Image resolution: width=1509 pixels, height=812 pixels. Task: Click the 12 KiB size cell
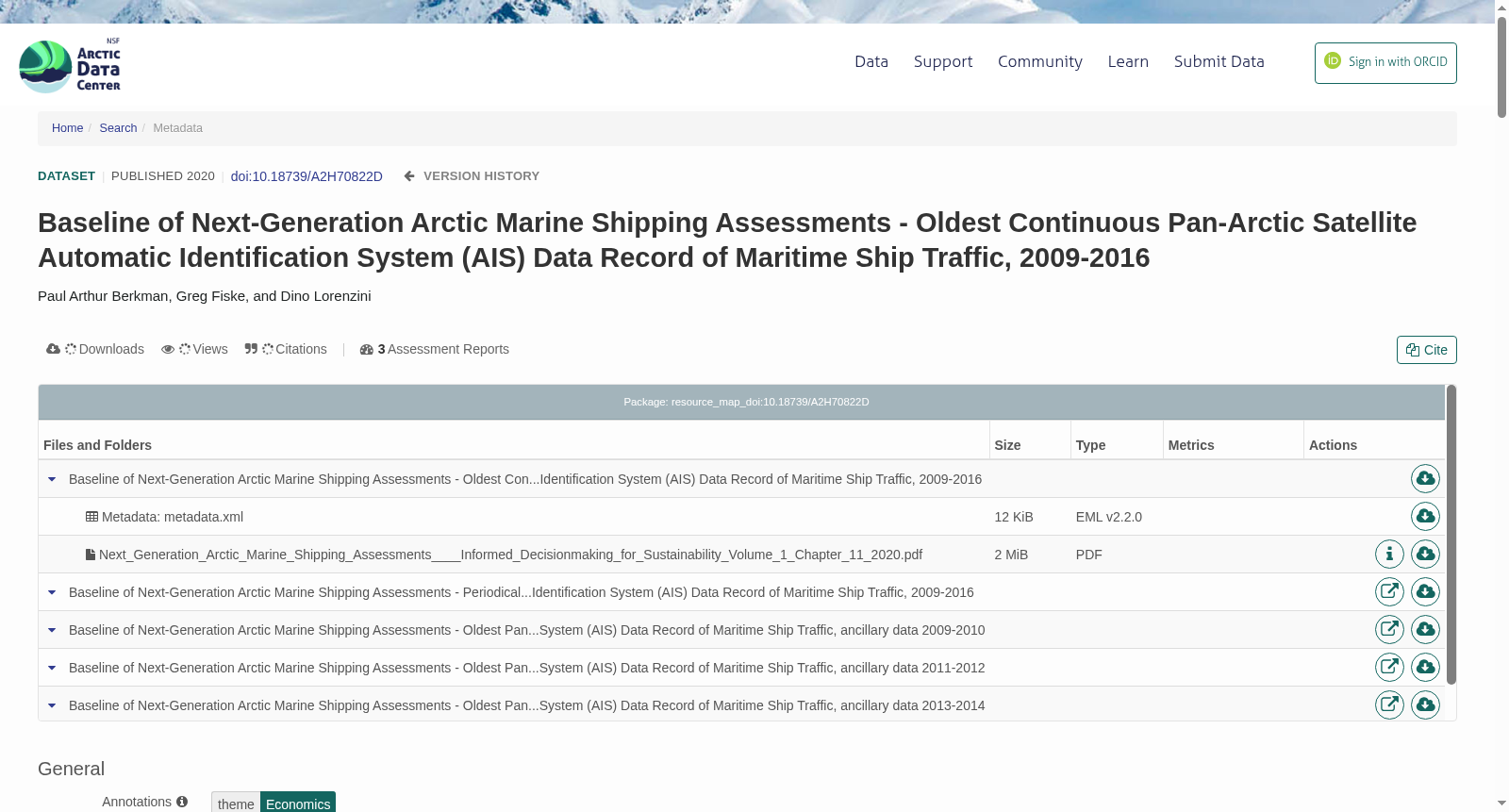click(x=1014, y=517)
